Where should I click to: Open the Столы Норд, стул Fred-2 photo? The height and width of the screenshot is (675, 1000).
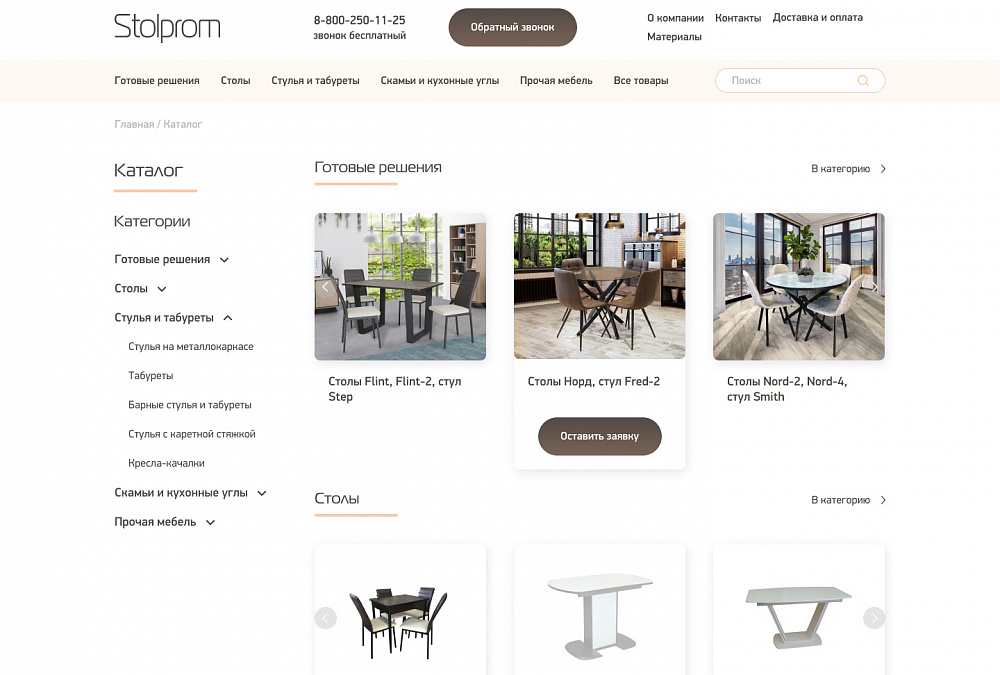pyautogui.click(x=599, y=286)
